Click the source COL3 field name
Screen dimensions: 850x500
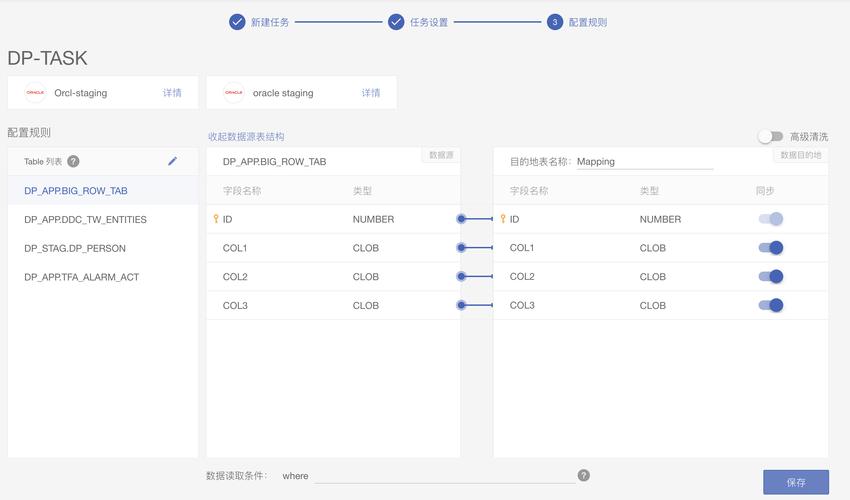click(235, 305)
